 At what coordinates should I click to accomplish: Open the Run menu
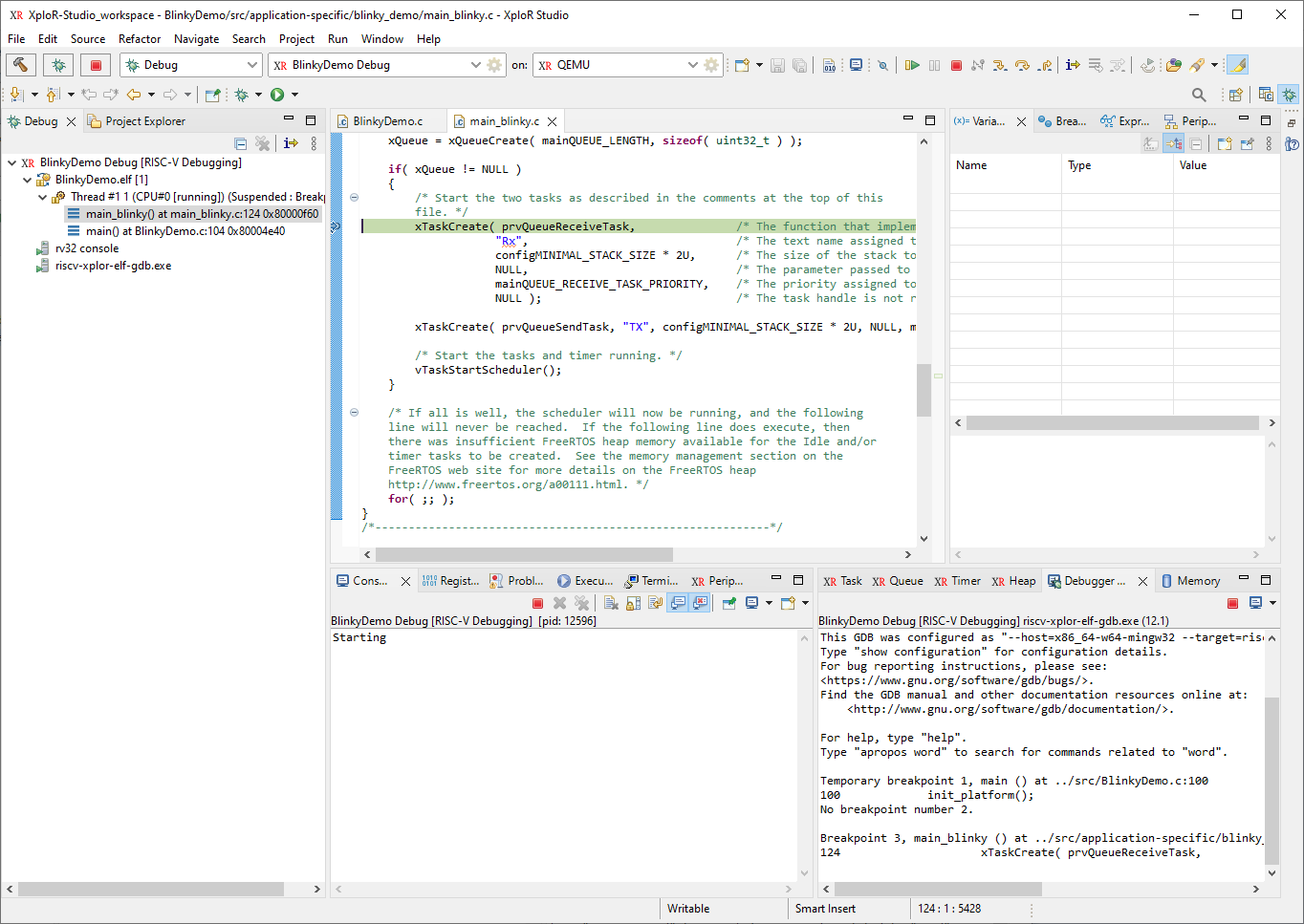pyautogui.click(x=337, y=39)
